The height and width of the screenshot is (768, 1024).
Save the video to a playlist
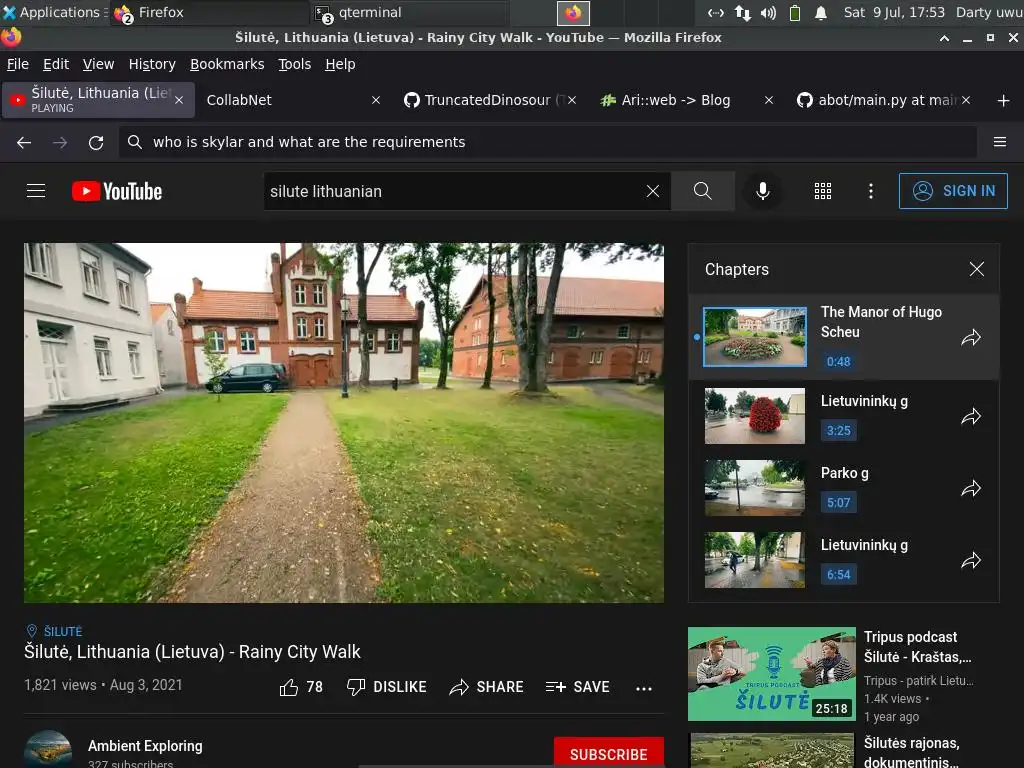(578, 687)
